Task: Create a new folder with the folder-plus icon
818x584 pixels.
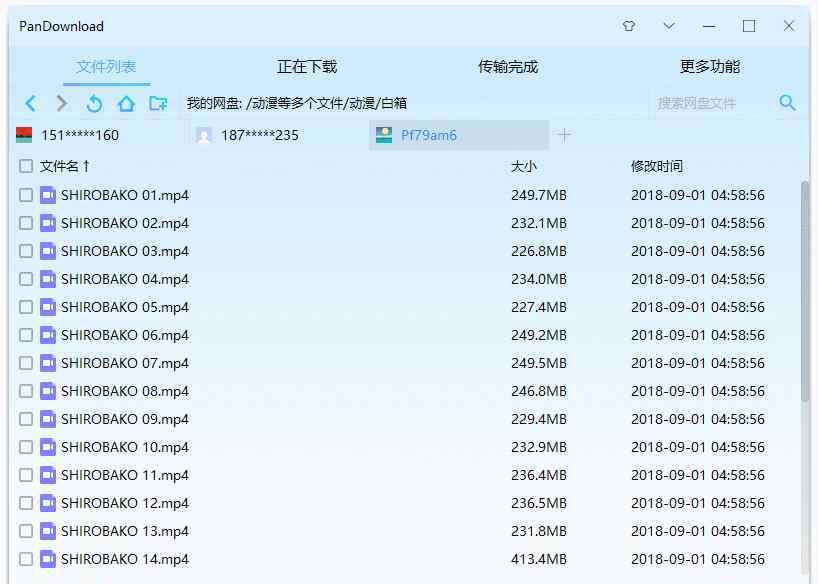Action: tap(158, 103)
